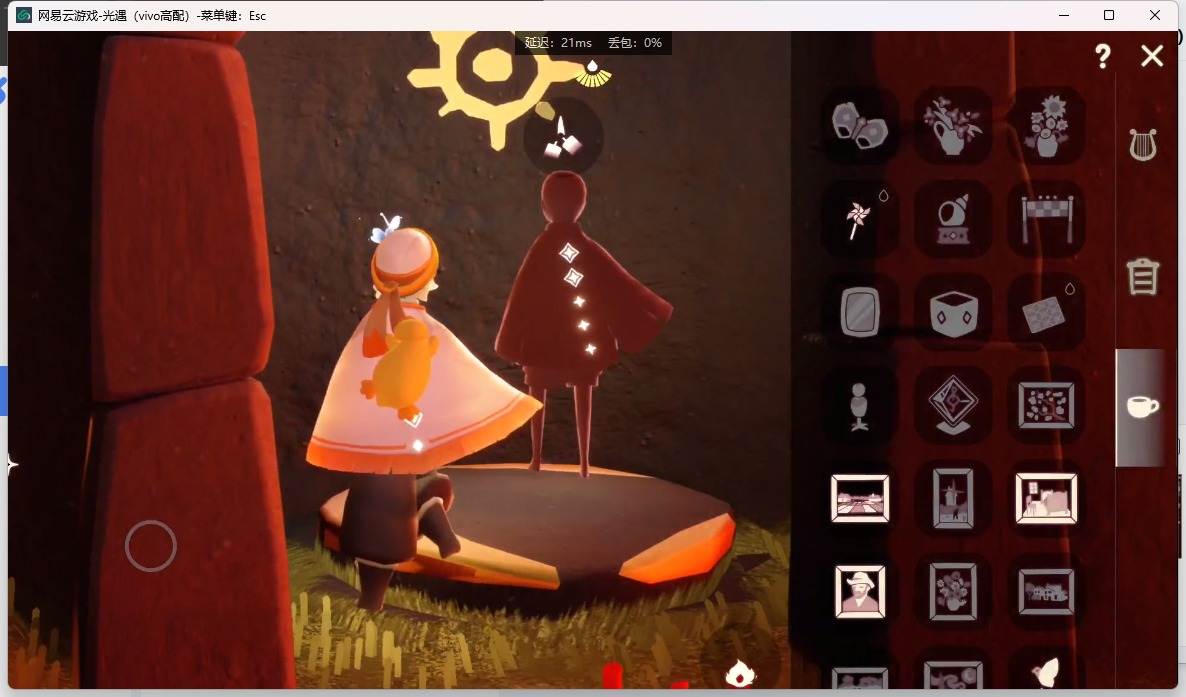Click the NetEase cloud gaming app icon
Screen dimensions: 1186x697
coord(24,15)
